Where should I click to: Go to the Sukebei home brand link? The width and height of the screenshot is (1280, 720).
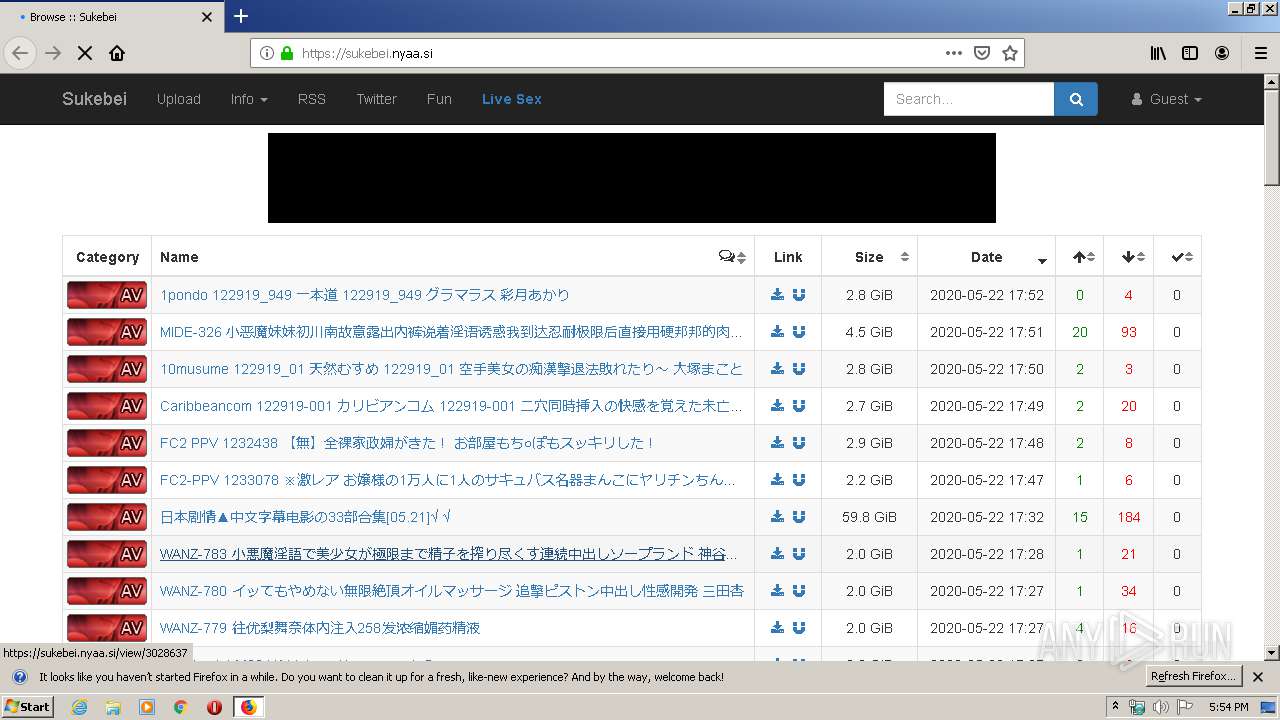coord(94,99)
